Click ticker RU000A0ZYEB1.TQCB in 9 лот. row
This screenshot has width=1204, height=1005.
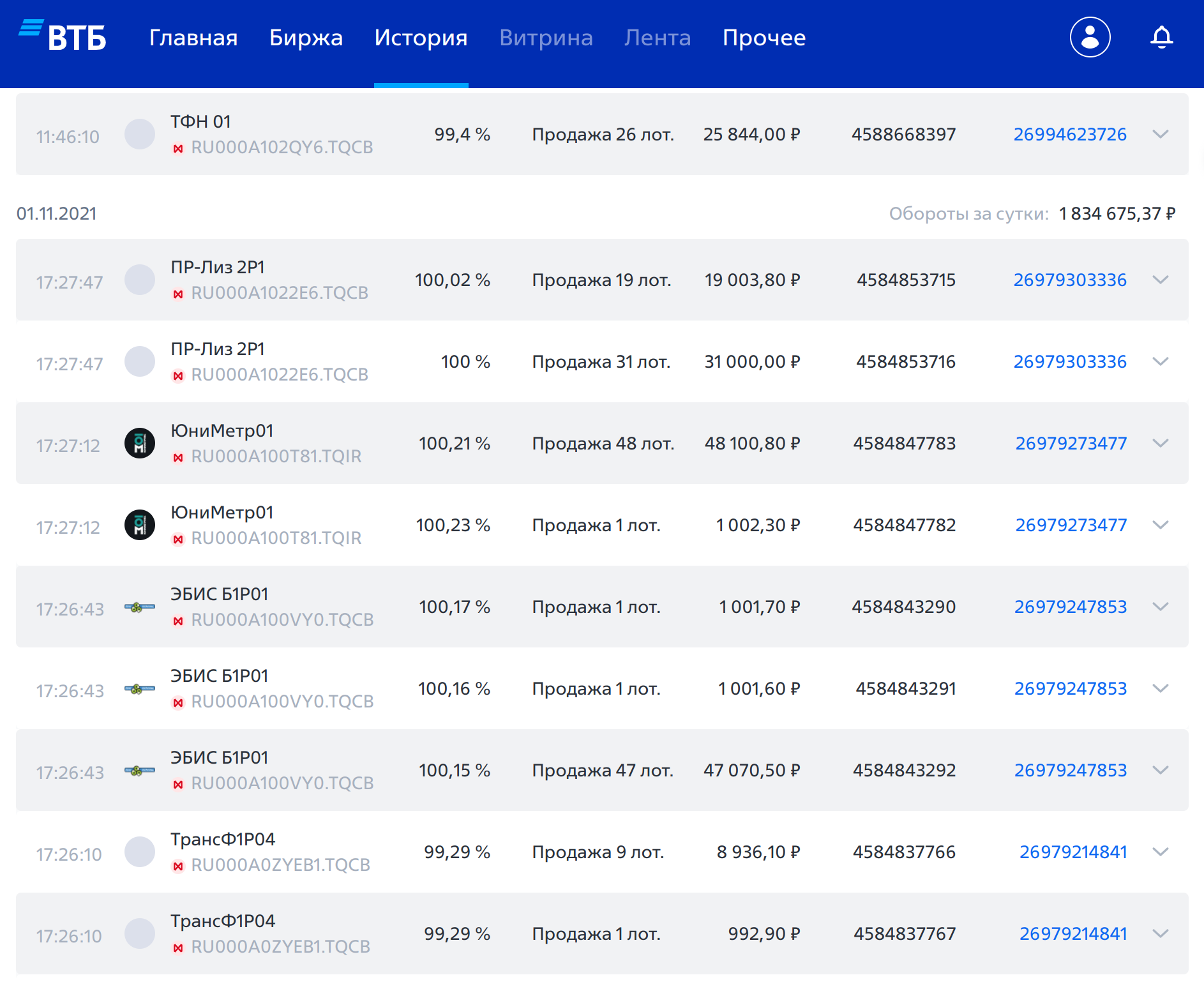point(280,865)
